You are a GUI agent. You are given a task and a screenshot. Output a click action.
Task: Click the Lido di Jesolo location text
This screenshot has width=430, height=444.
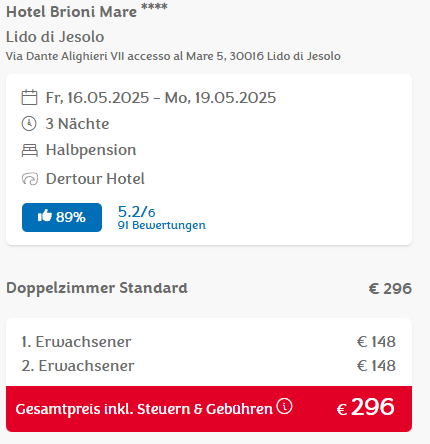[55, 37]
